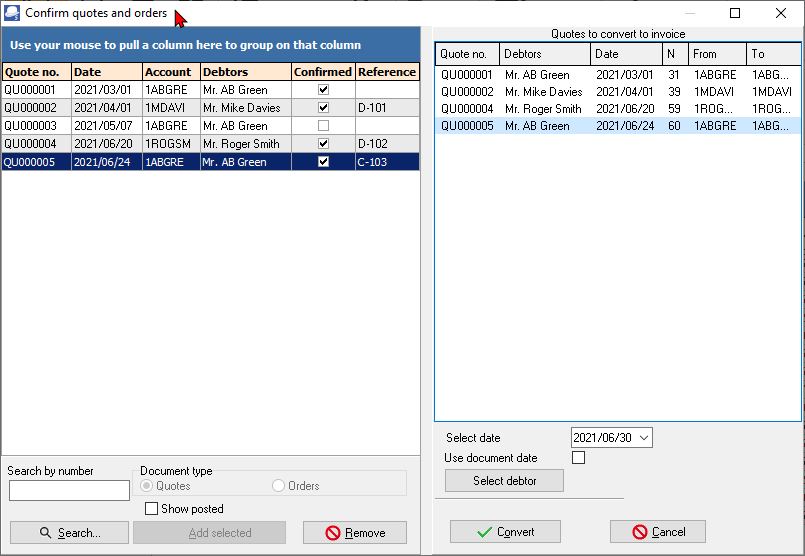Click the Debtors column header in right list
Image resolution: width=805 pixels, height=556 pixels.
[x=544, y=54]
